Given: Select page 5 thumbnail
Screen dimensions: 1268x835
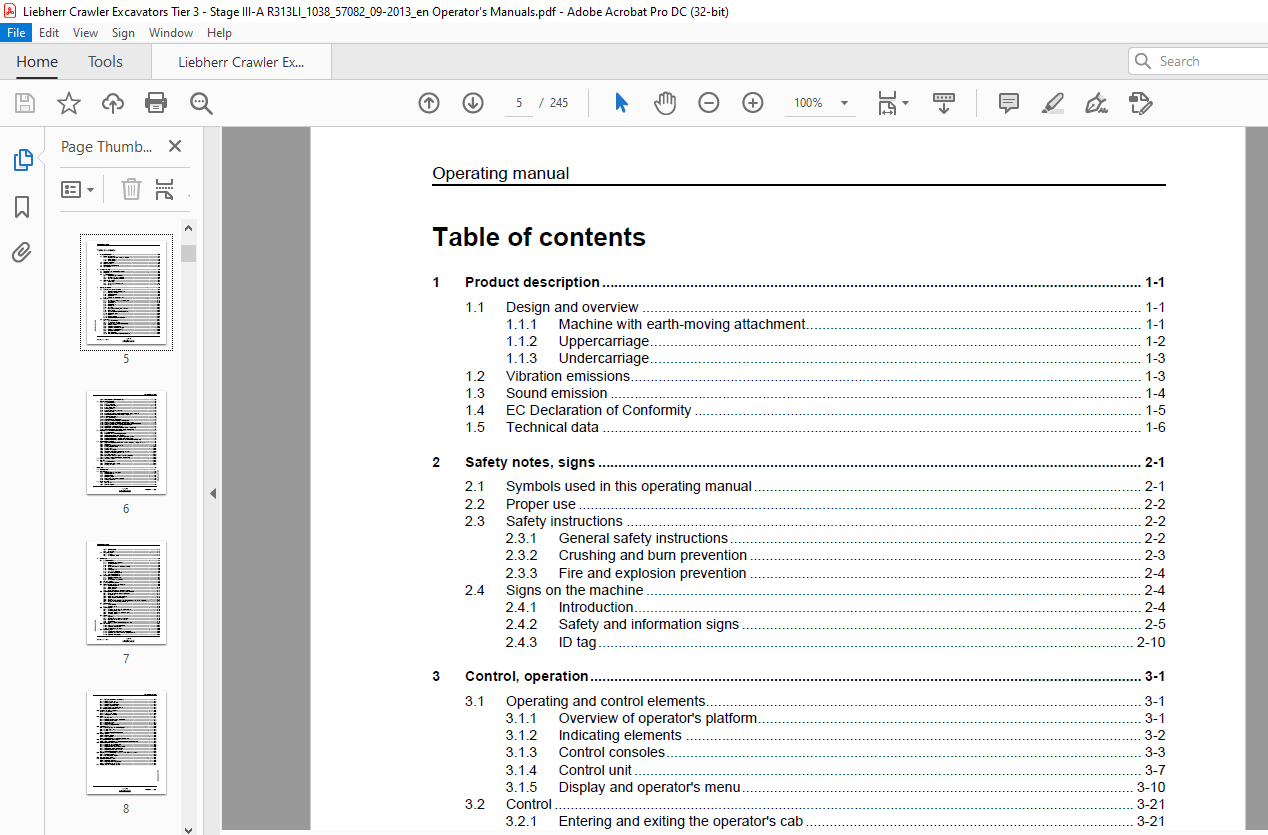Looking at the screenshot, I should pyautogui.click(x=126, y=293).
